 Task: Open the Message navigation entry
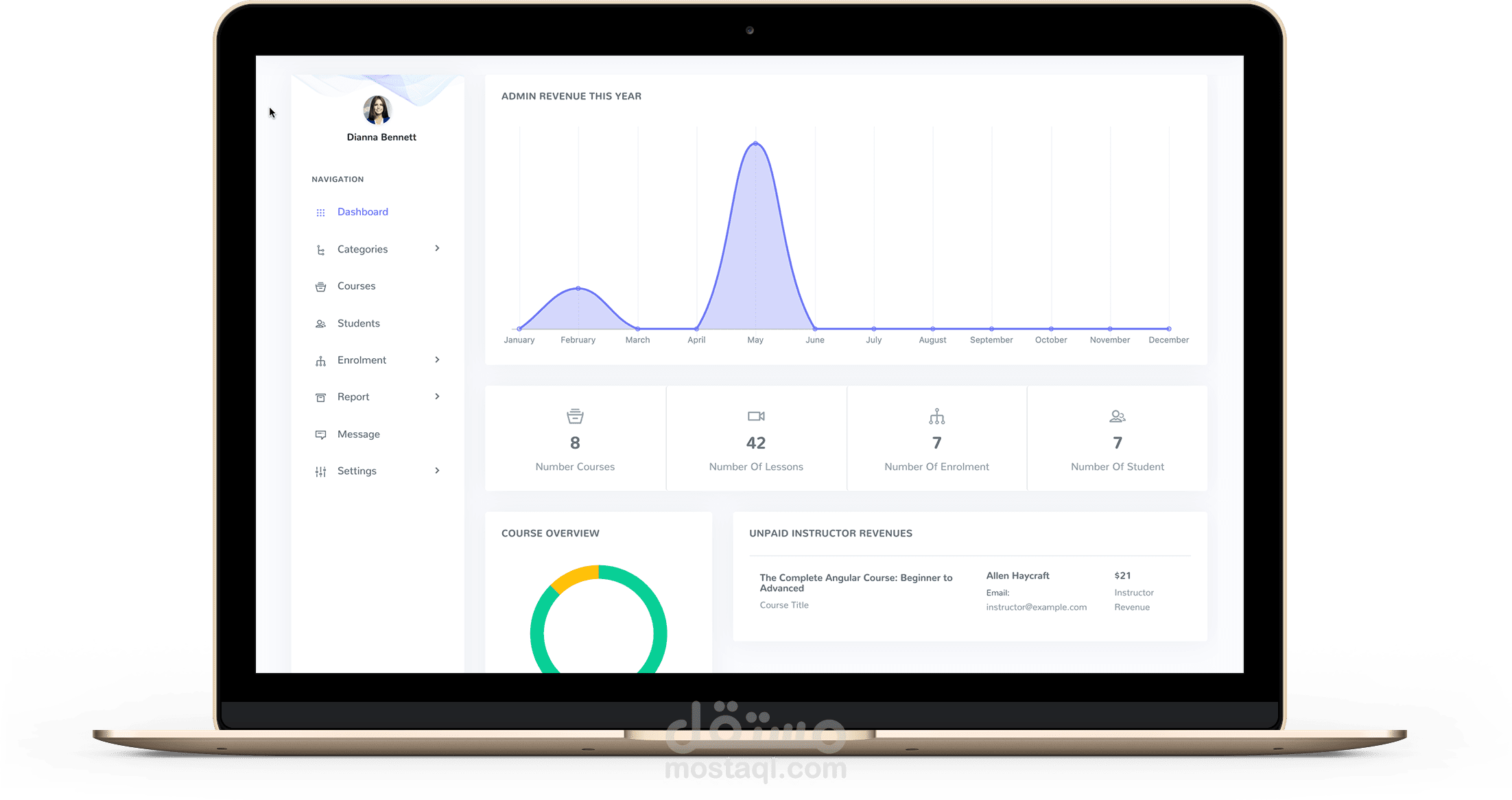358,434
